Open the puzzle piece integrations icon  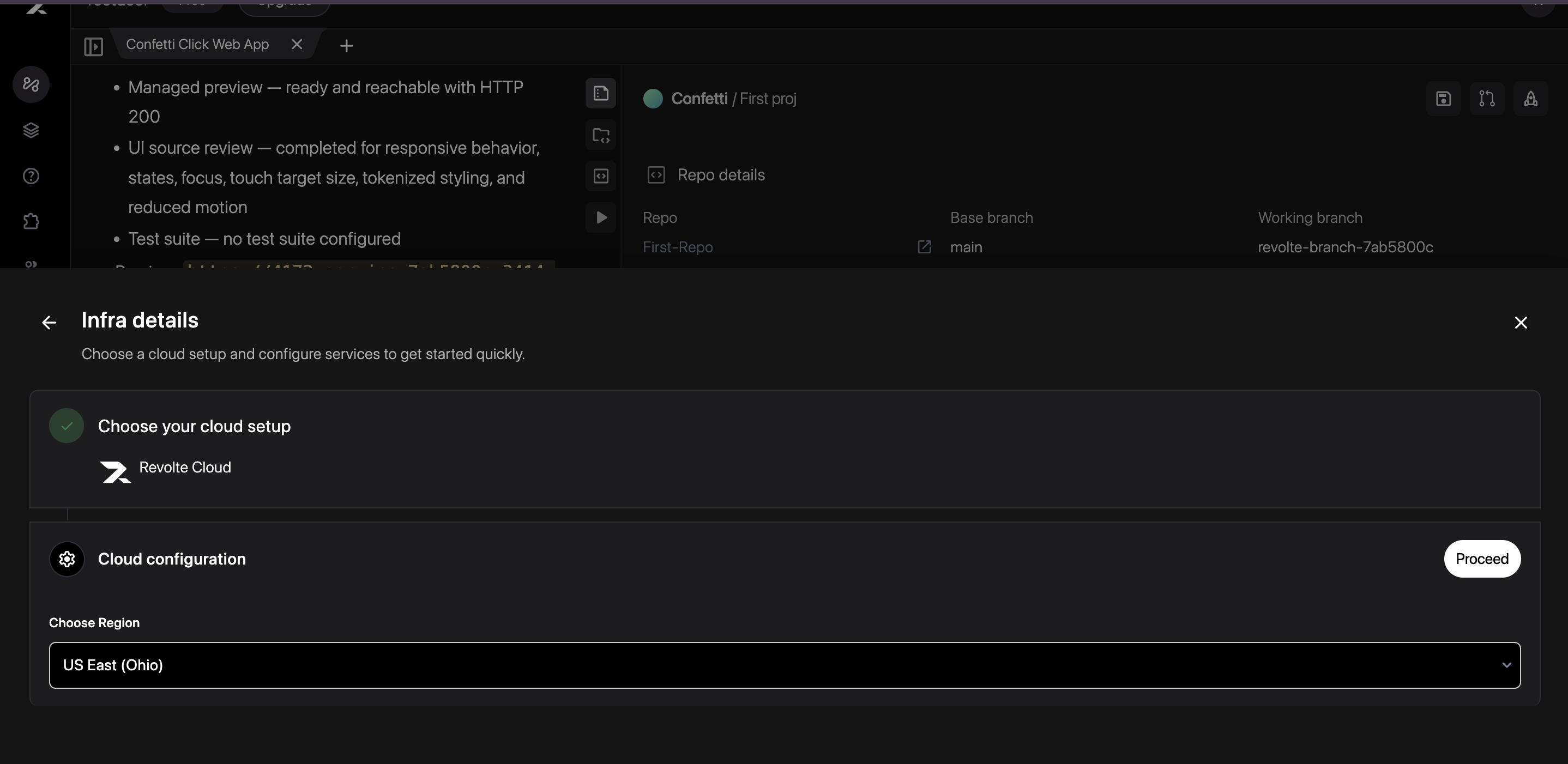(31, 221)
